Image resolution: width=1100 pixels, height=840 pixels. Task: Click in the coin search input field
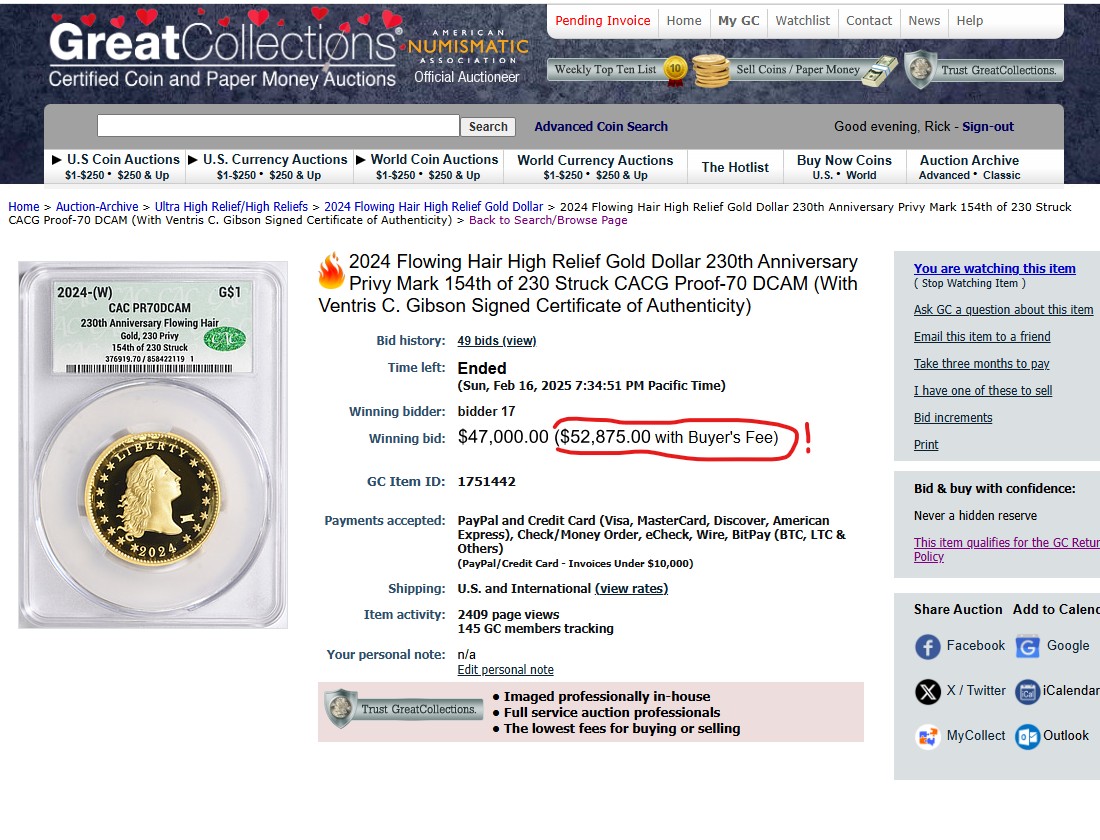click(278, 126)
